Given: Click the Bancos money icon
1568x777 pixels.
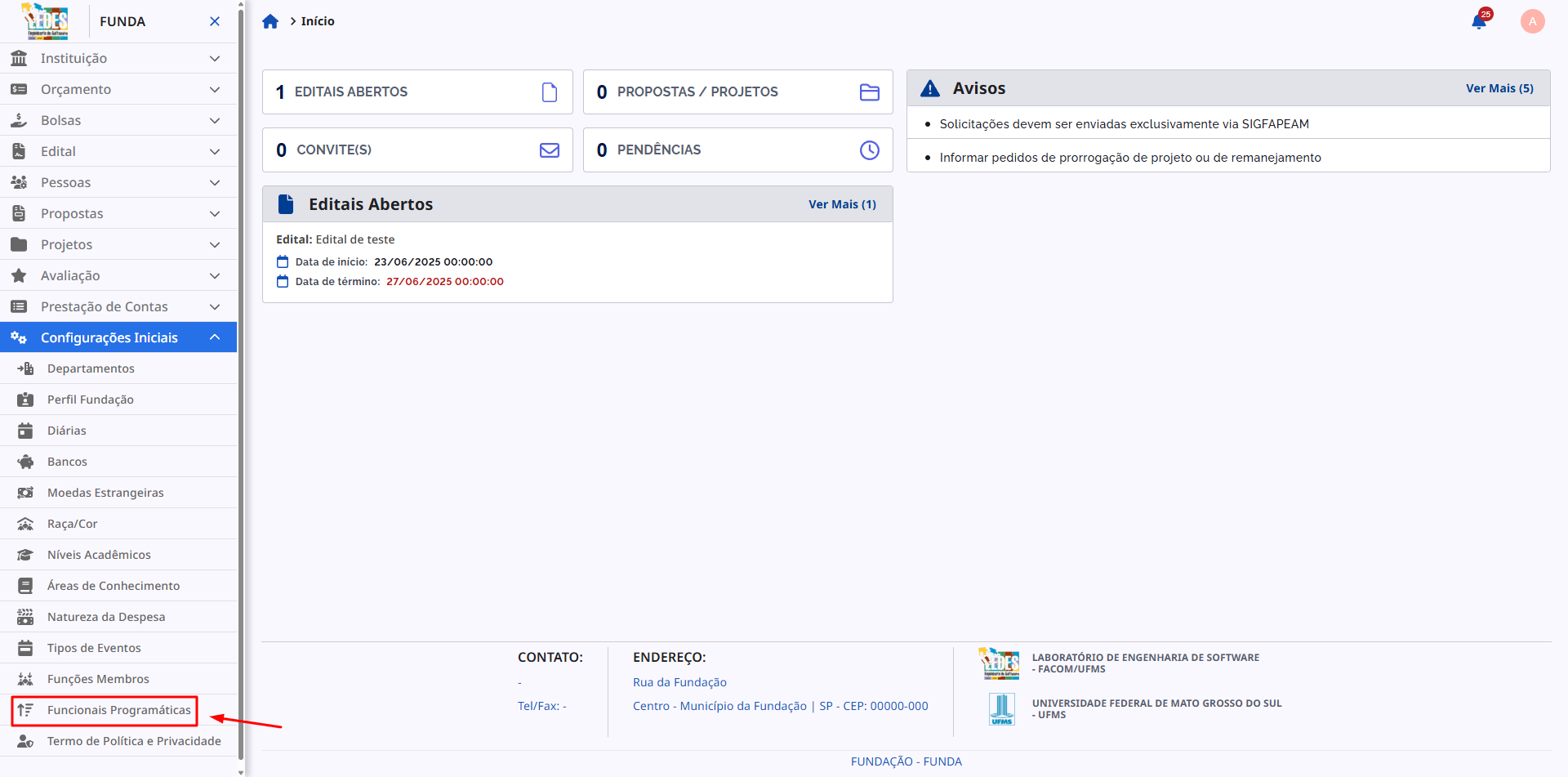Looking at the screenshot, I should pyautogui.click(x=24, y=462).
